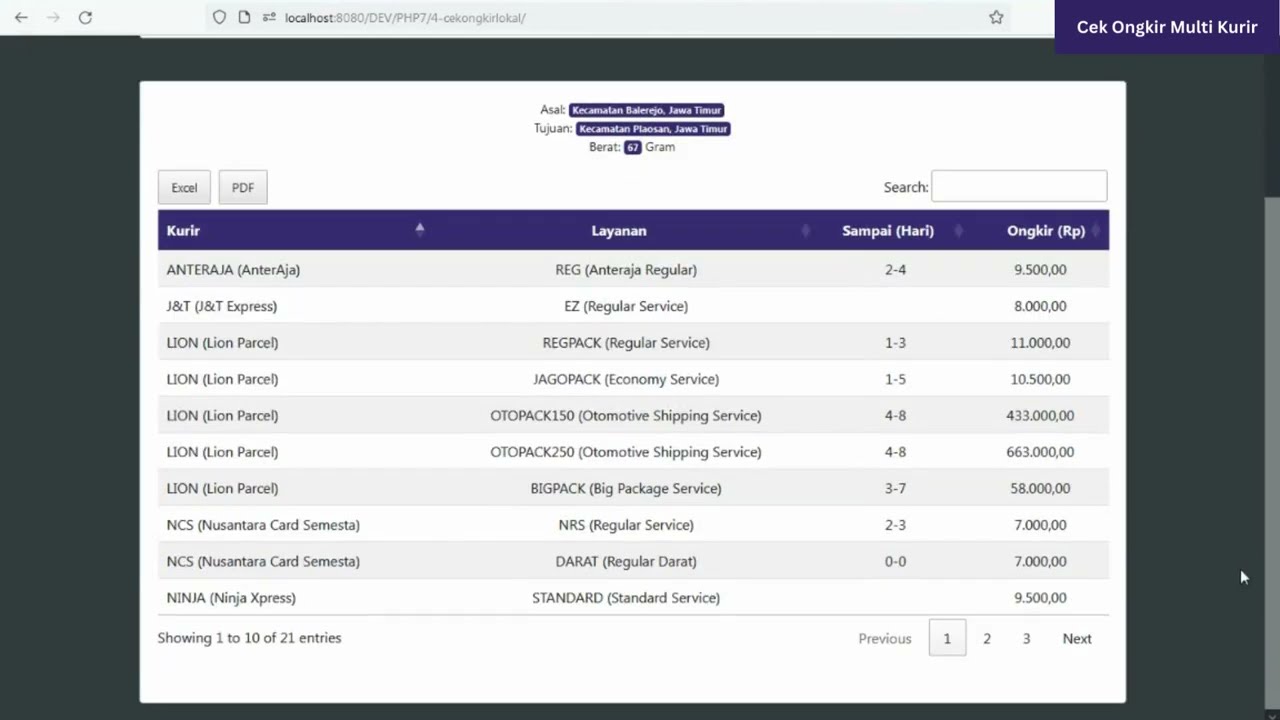
Task: Click the shield tracking protection icon
Action: (220, 17)
